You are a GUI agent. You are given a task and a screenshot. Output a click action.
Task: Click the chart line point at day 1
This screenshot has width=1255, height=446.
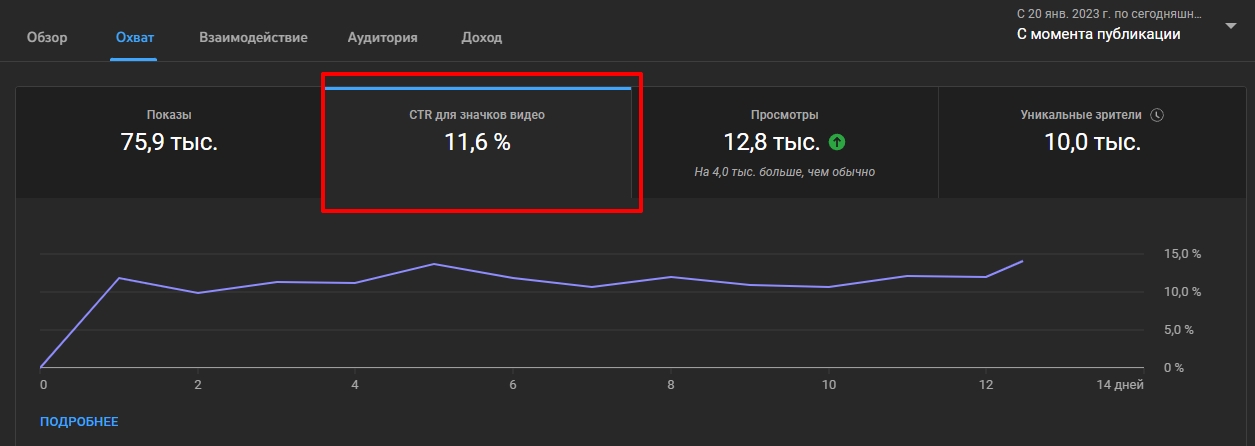click(120, 278)
